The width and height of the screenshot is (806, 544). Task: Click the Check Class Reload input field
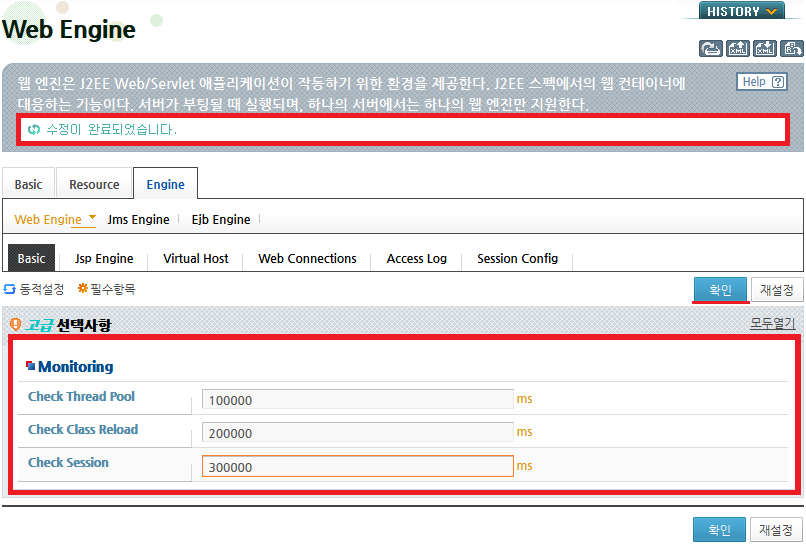[358, 432]
